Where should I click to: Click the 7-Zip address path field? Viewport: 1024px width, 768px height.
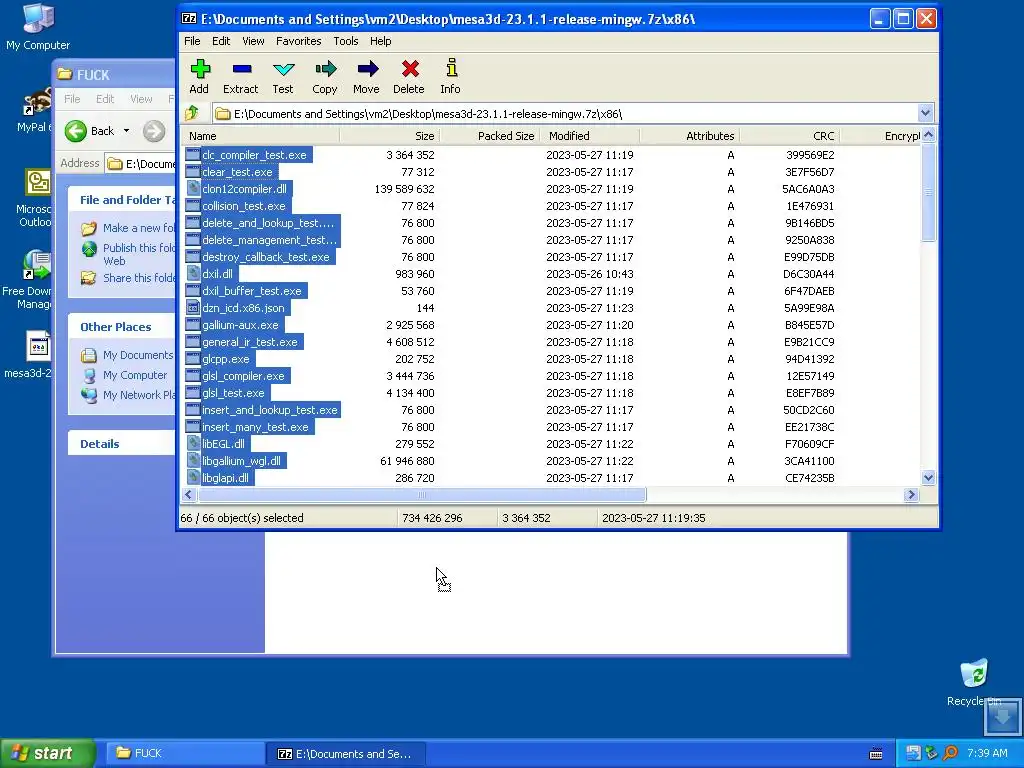565,114
